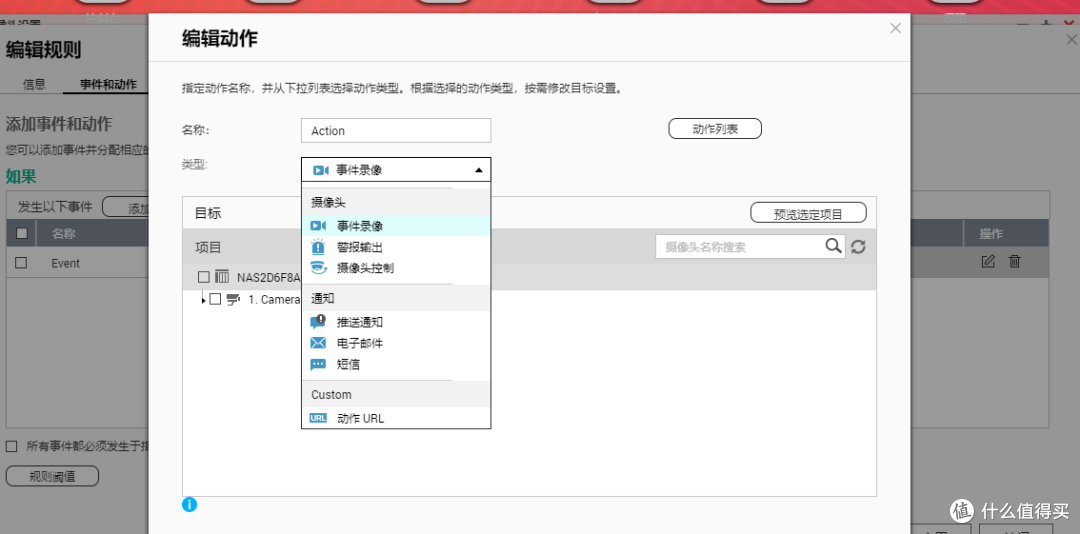The image size is (1080, 534).
Task: Click the Event row name text
Action: 65,263
